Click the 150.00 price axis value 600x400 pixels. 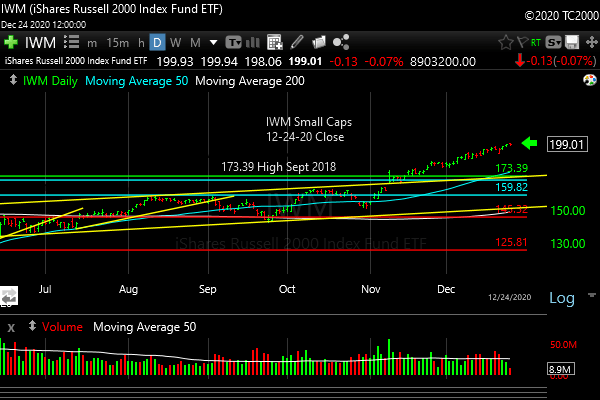568,211
